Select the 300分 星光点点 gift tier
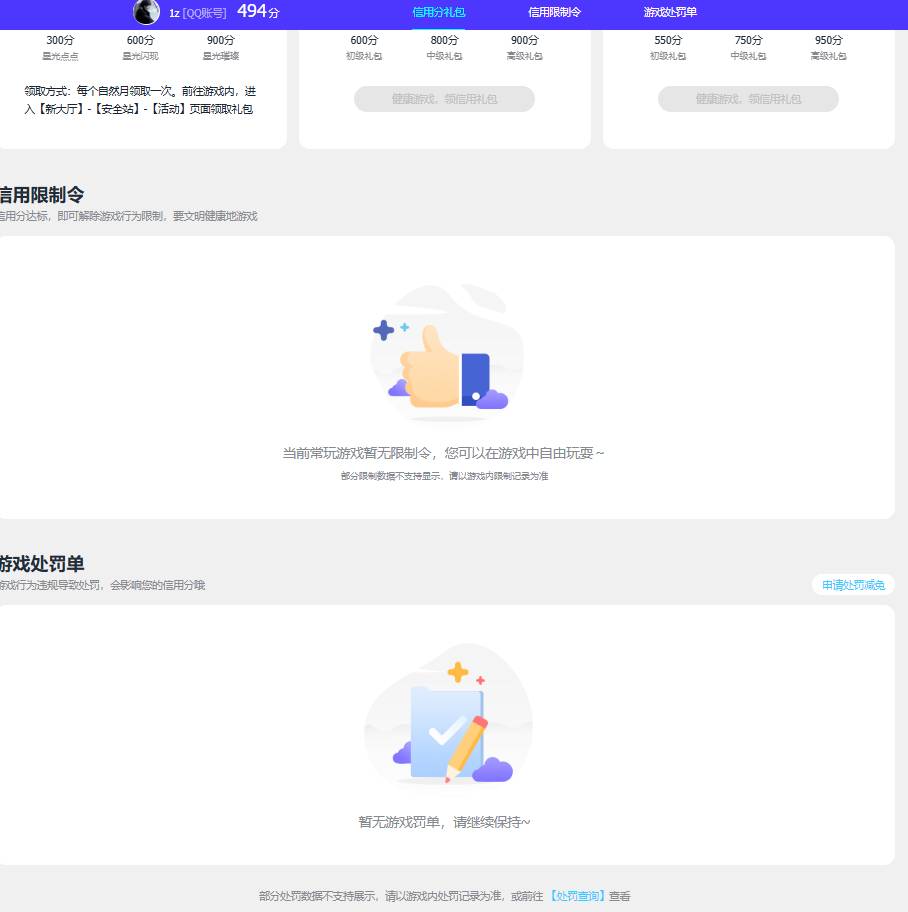This screenshot has height=912, width=908. [x=60, y=47]
